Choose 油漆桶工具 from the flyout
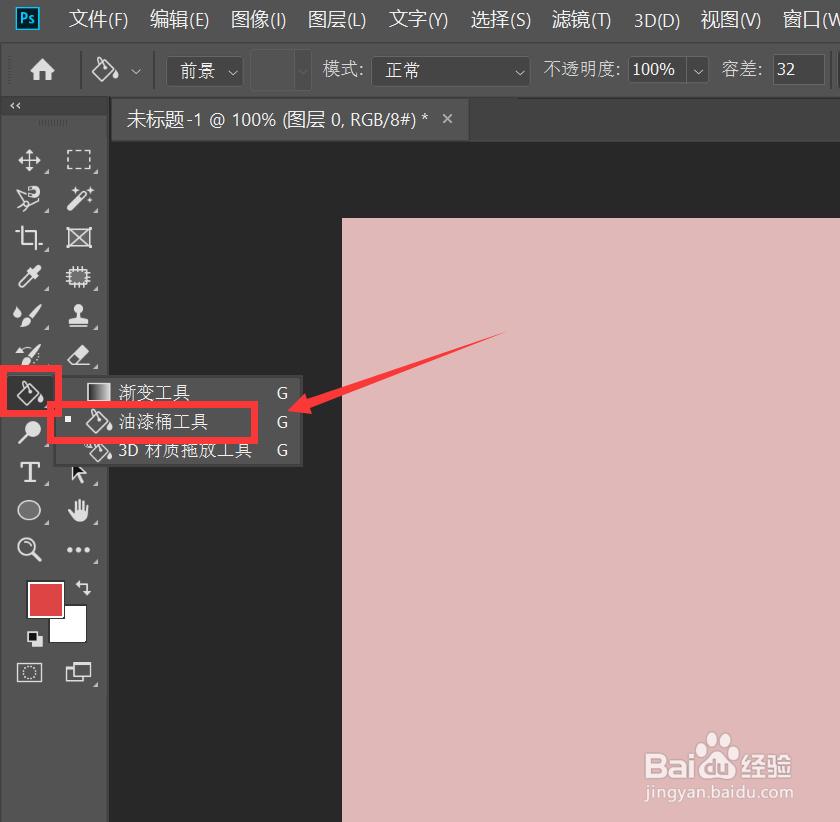The width and height of the screenshot is (840, 822). pyautogui.click(x=178, y=422)
